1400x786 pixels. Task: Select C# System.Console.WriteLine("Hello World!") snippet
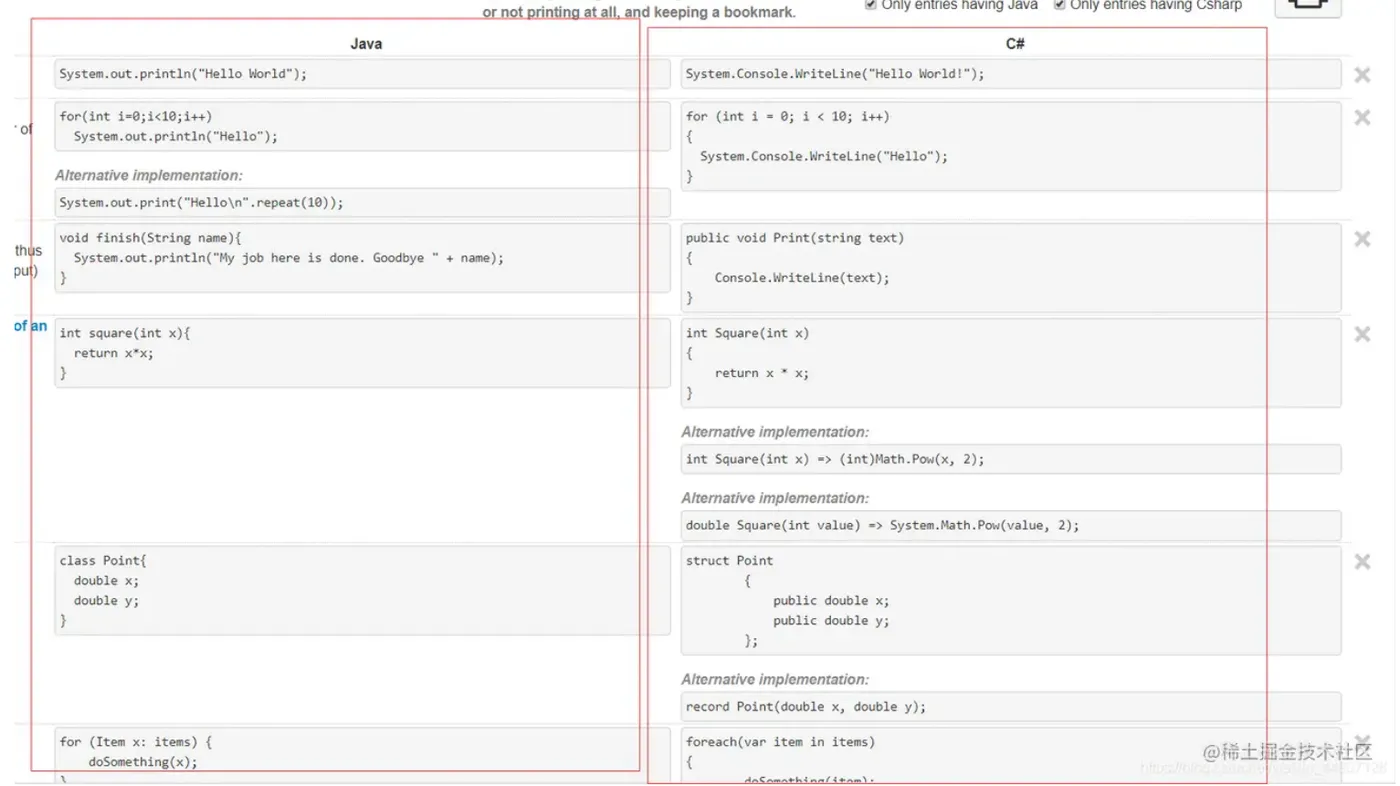tap(1011, 74)
